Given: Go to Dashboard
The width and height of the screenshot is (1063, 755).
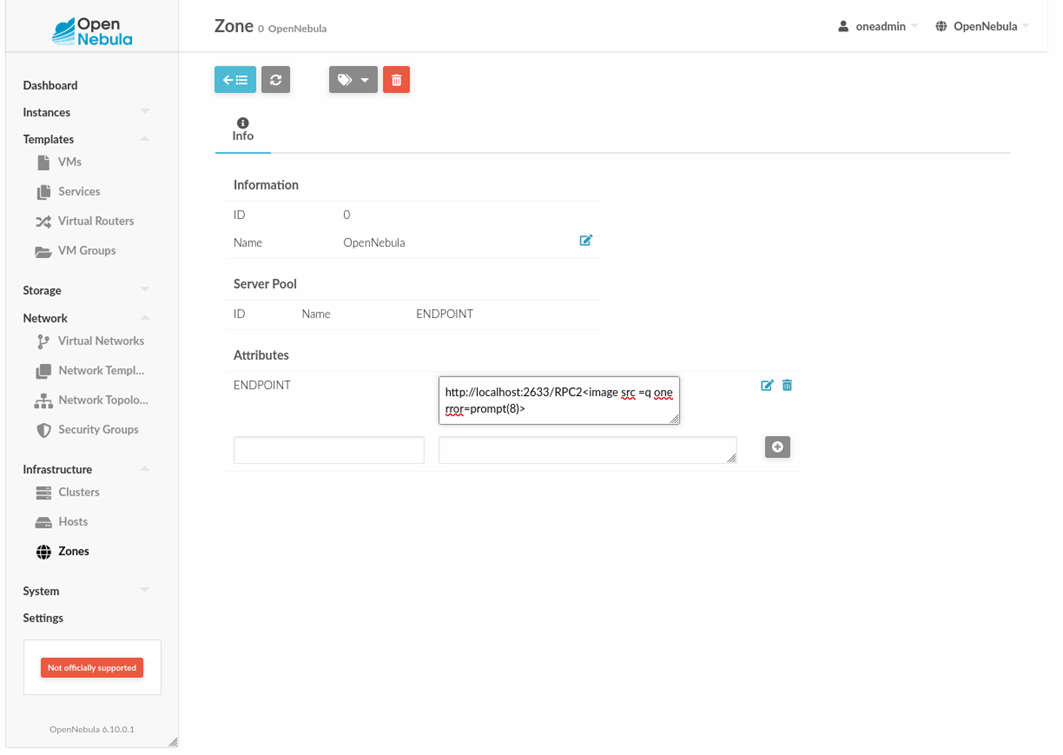Looking at the screenshot, I should (x=50, y=85).
